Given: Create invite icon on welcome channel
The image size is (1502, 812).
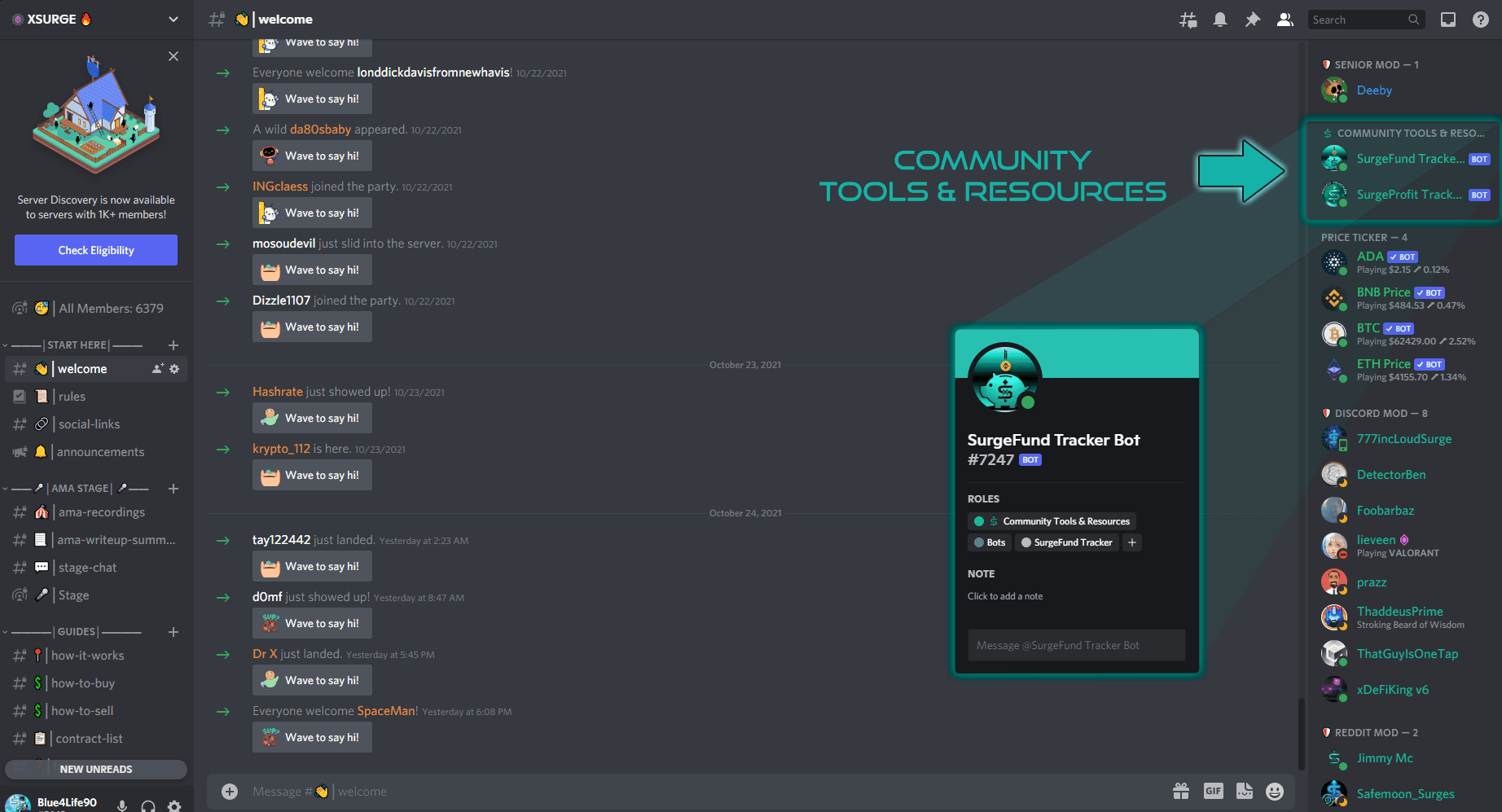Looking at the screenshot, I should point(158,369).
